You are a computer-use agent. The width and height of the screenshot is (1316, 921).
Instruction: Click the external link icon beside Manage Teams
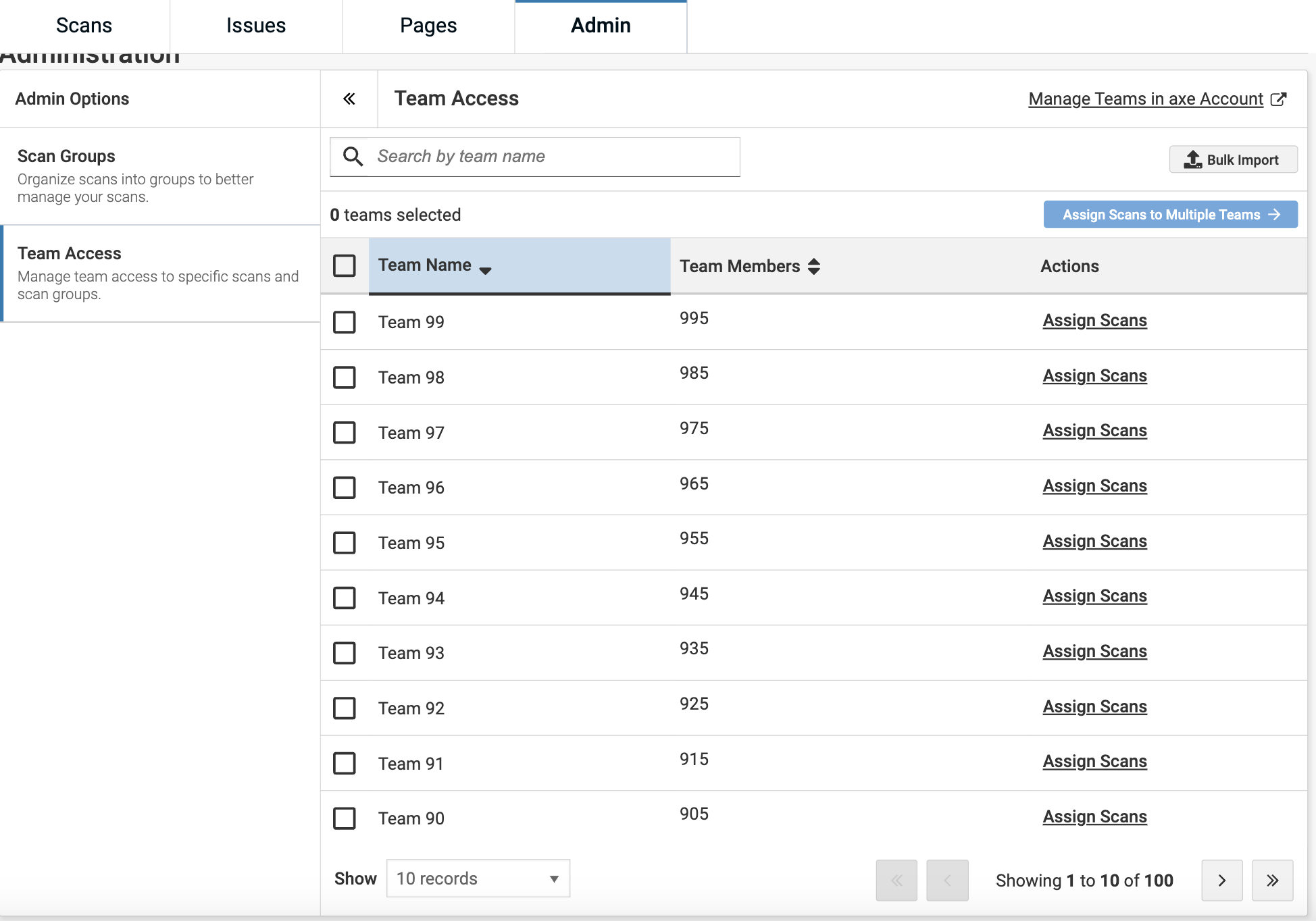click(1278, 99)
